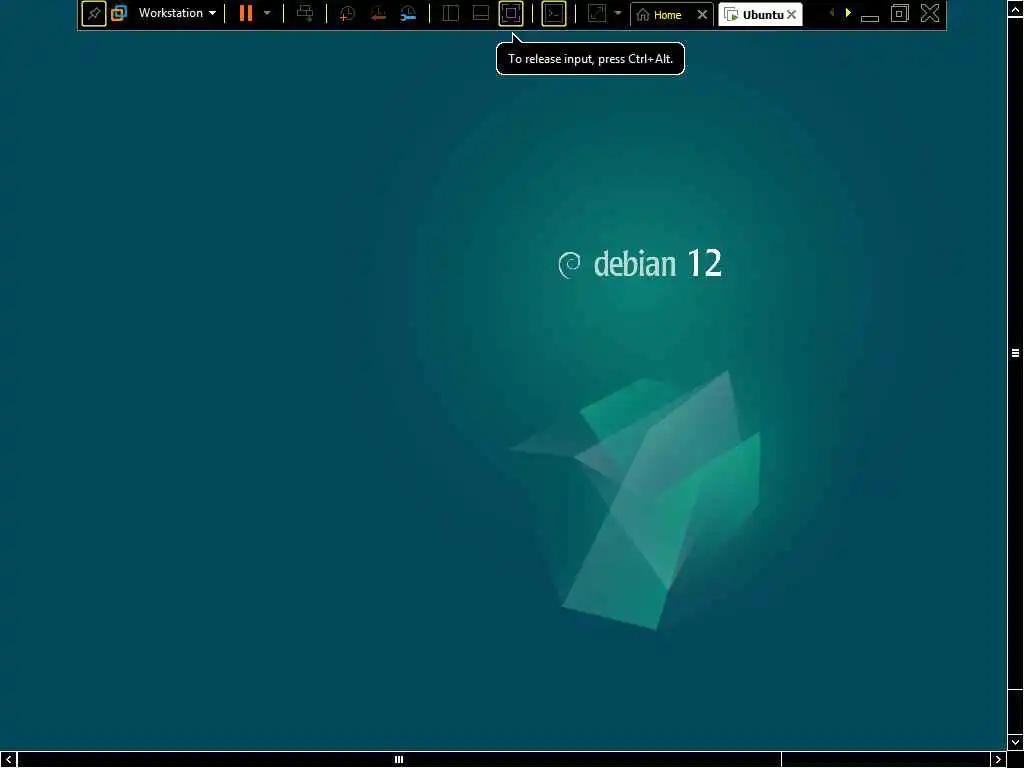Toggle the pin toolbar icon
The height and width of the screenshot is (768, 1024).
(94, 14)
